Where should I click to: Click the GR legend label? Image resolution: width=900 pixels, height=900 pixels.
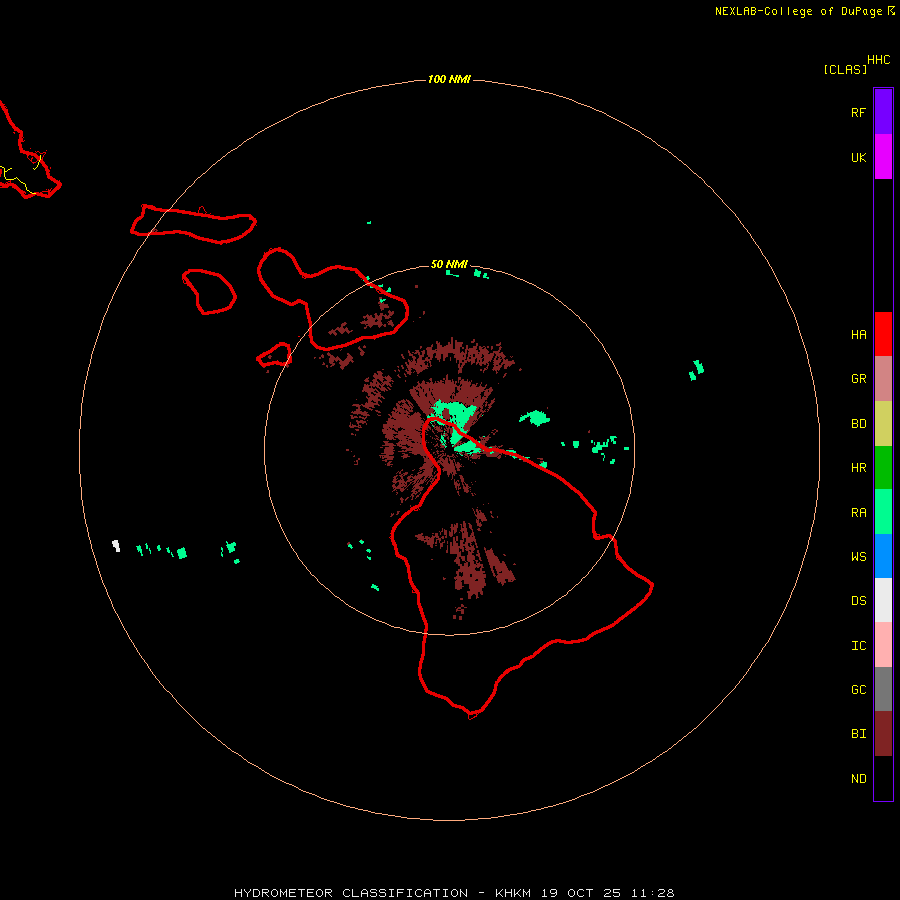tap(858, 379)
